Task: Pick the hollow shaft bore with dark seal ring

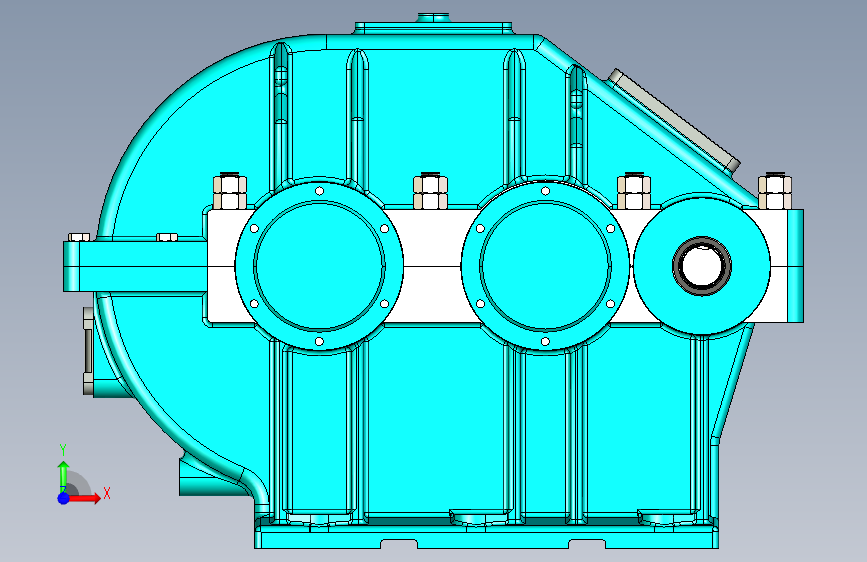Action: (702, 266)
